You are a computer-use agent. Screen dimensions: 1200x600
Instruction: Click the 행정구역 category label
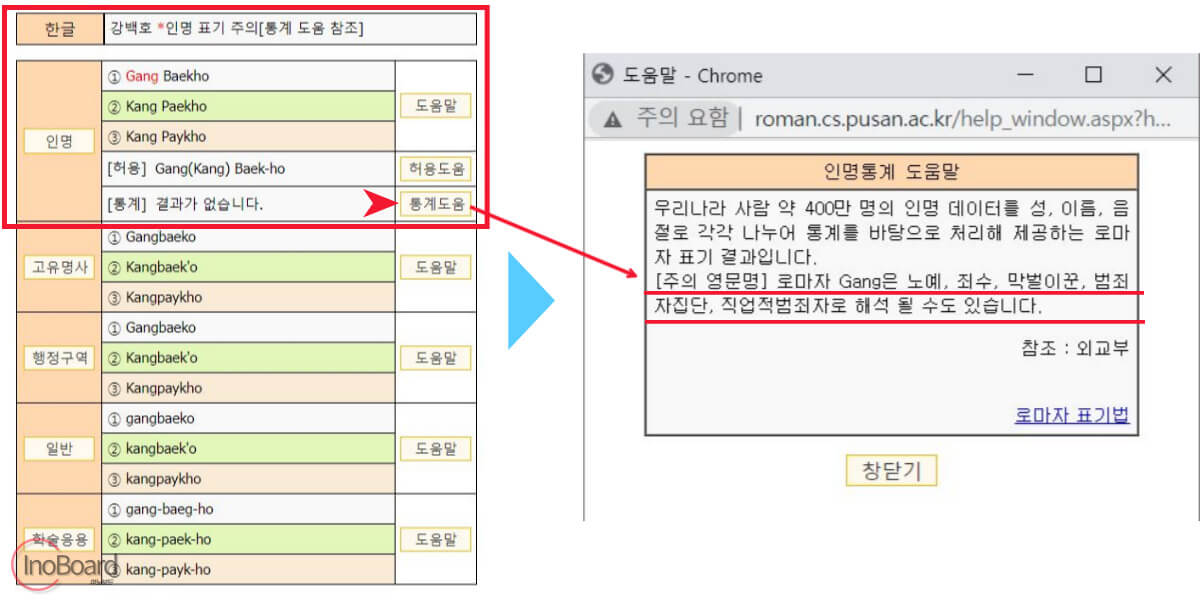coord(60,358)
